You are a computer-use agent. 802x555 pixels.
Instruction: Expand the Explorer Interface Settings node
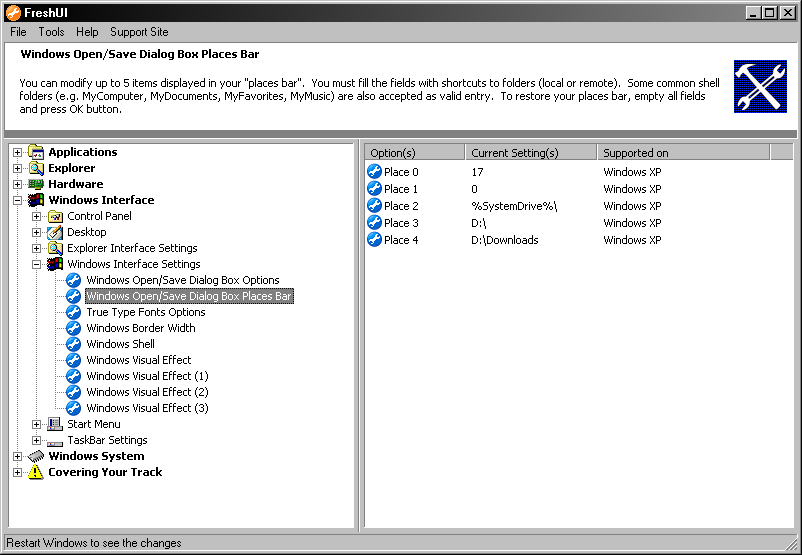point(36,249)
